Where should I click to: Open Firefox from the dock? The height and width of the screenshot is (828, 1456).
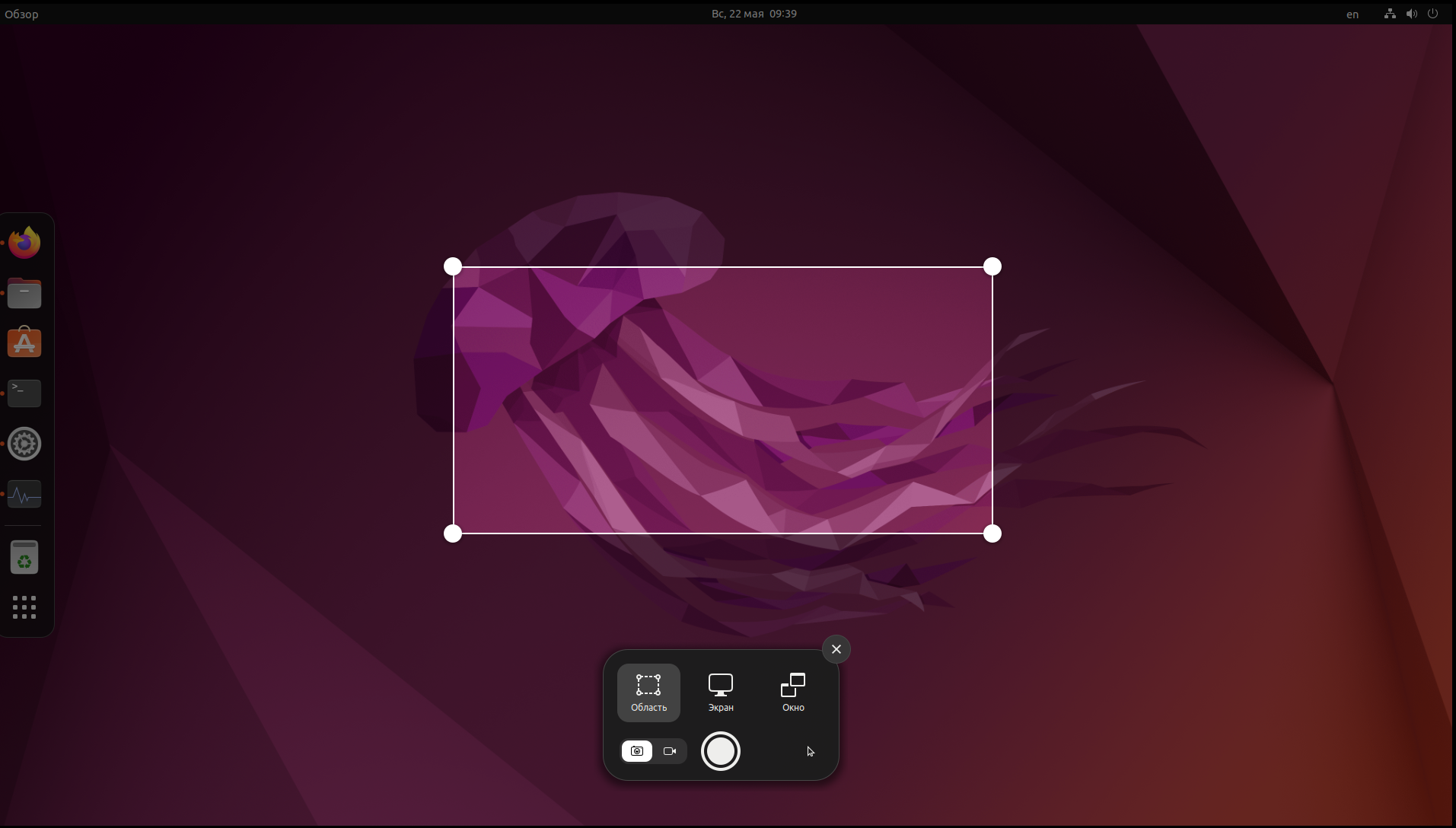[x=24, y=243]
